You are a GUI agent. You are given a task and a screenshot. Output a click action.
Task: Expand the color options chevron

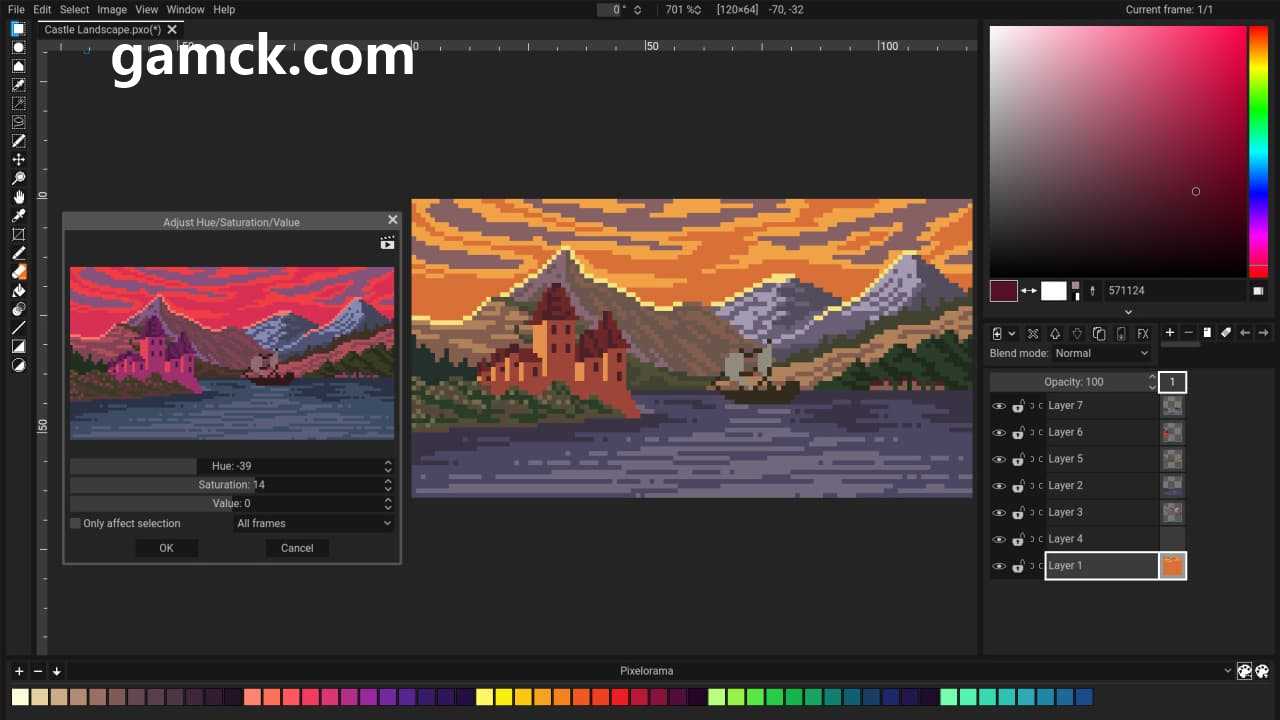[1128, 312]
